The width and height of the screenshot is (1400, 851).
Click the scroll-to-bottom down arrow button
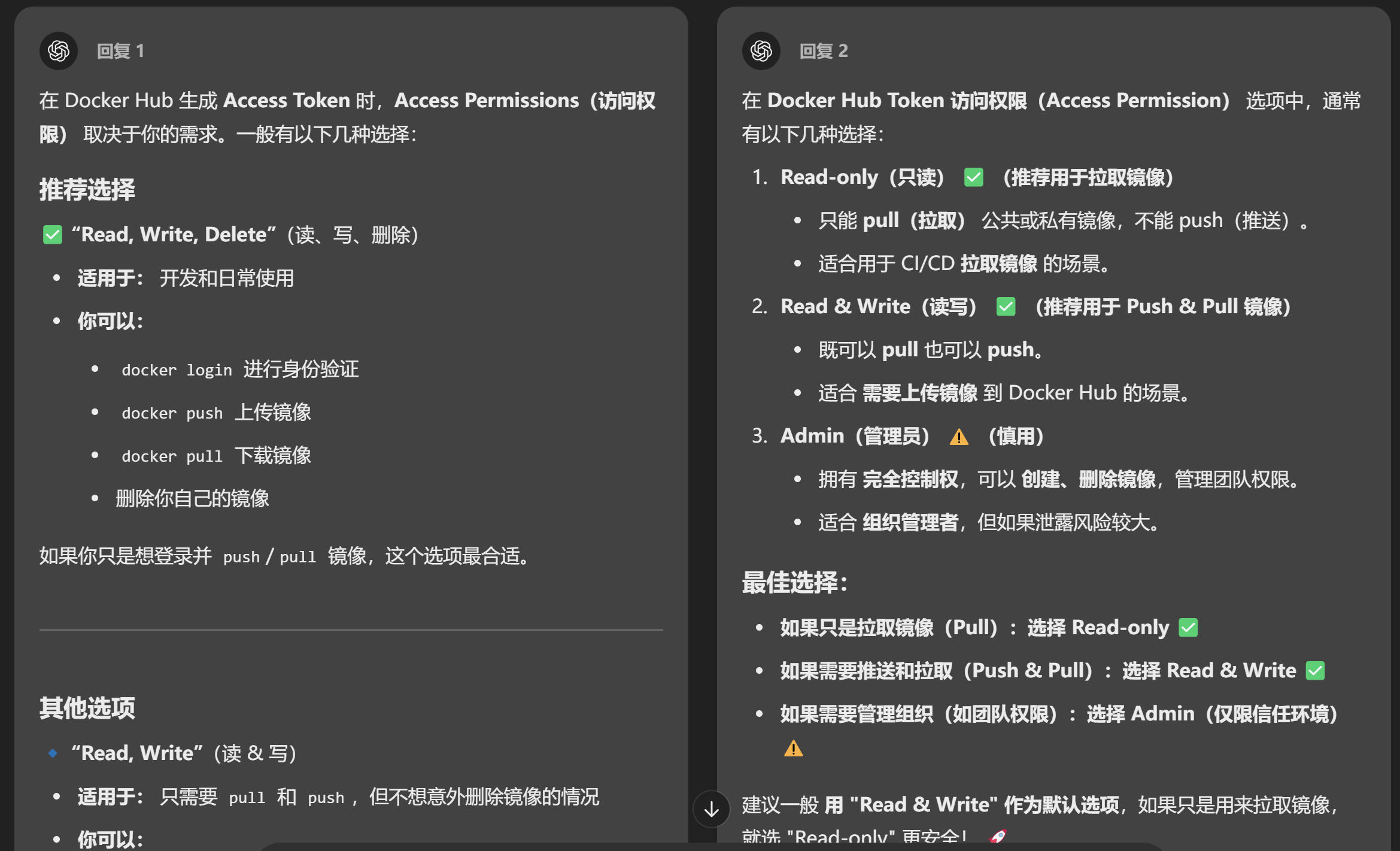coord(711,809)
